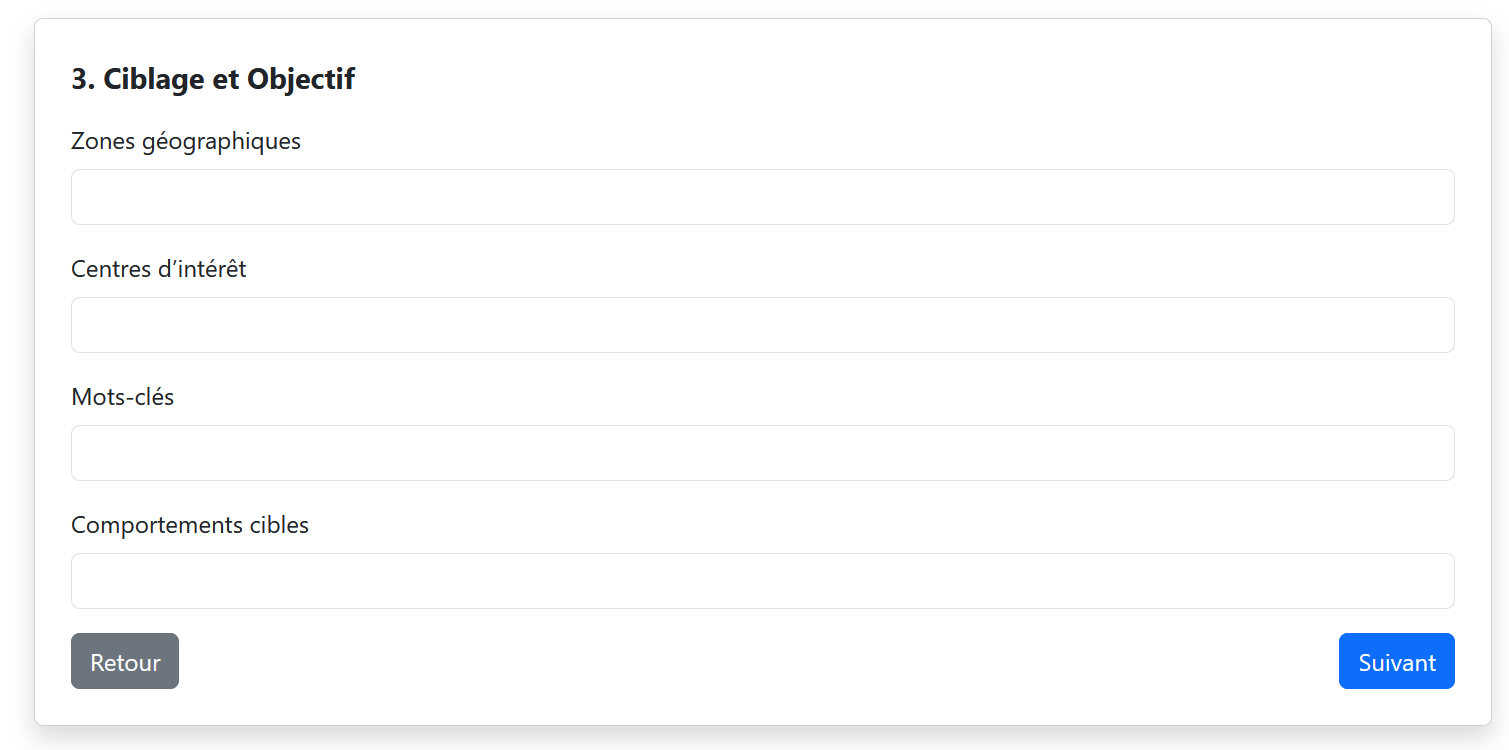Click the blue Suivant navigation button

[1396, 661]
